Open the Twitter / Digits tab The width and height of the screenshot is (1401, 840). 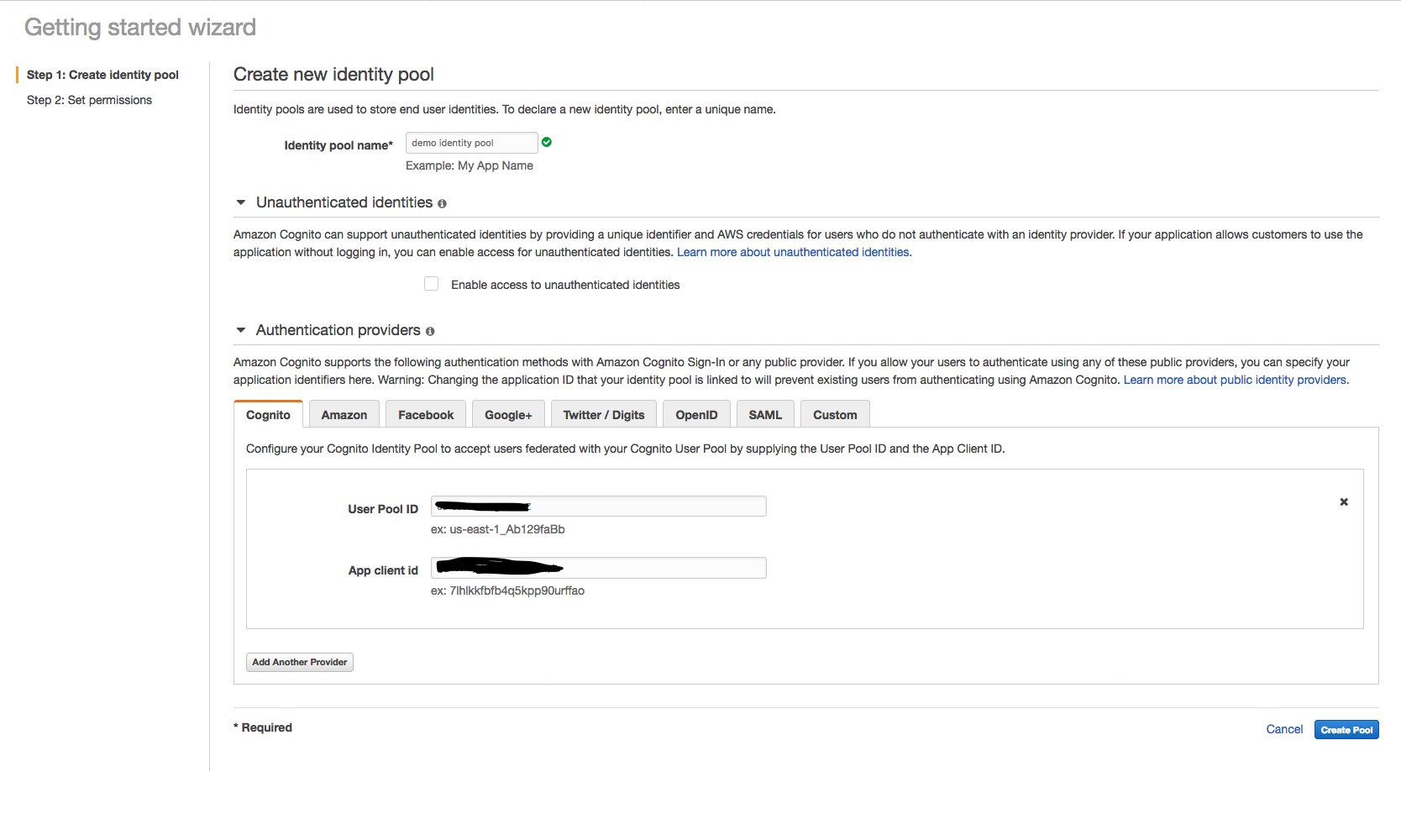tap(604, 414)
